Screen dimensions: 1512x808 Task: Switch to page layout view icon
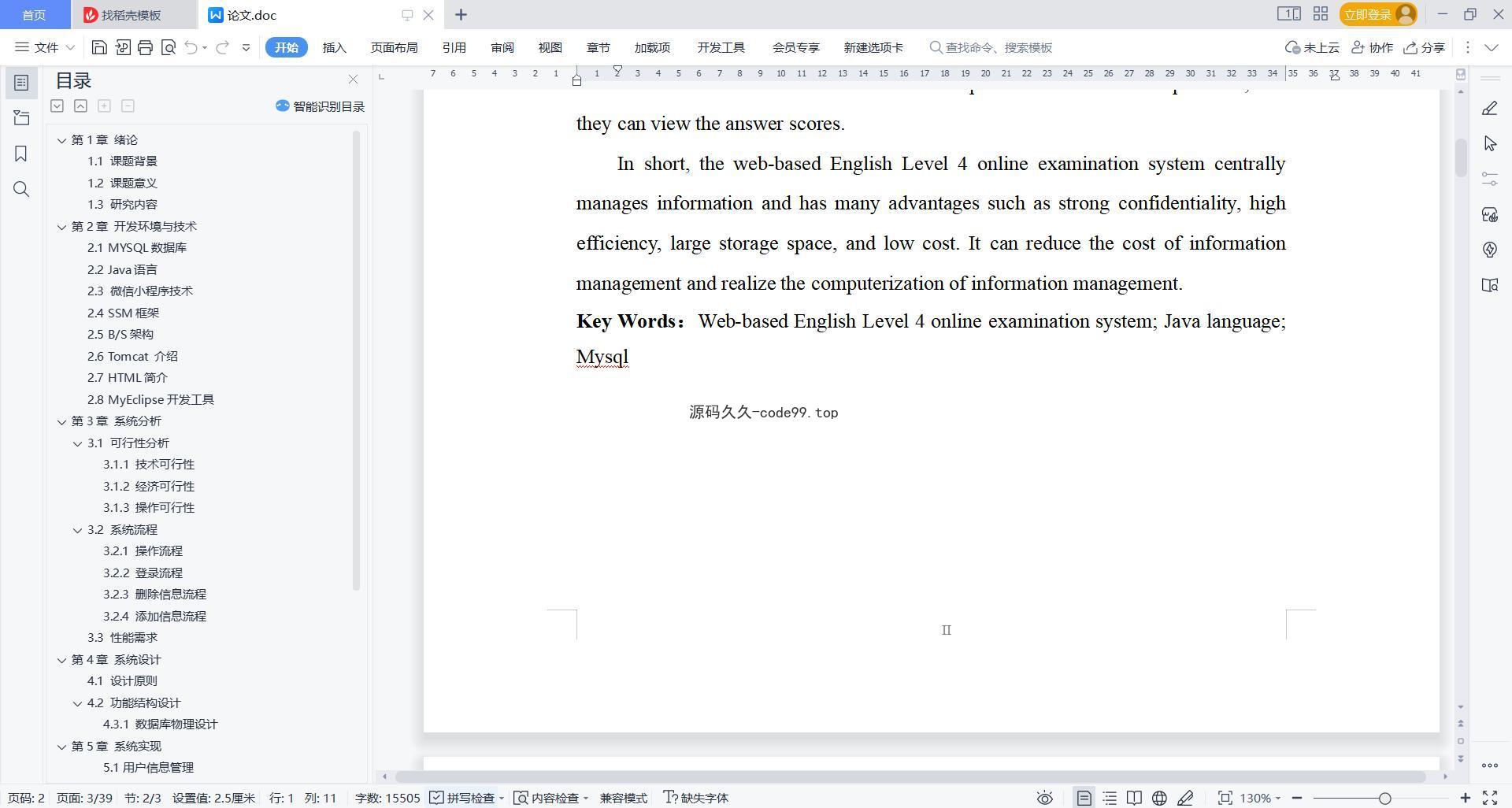click(1084, 798)
